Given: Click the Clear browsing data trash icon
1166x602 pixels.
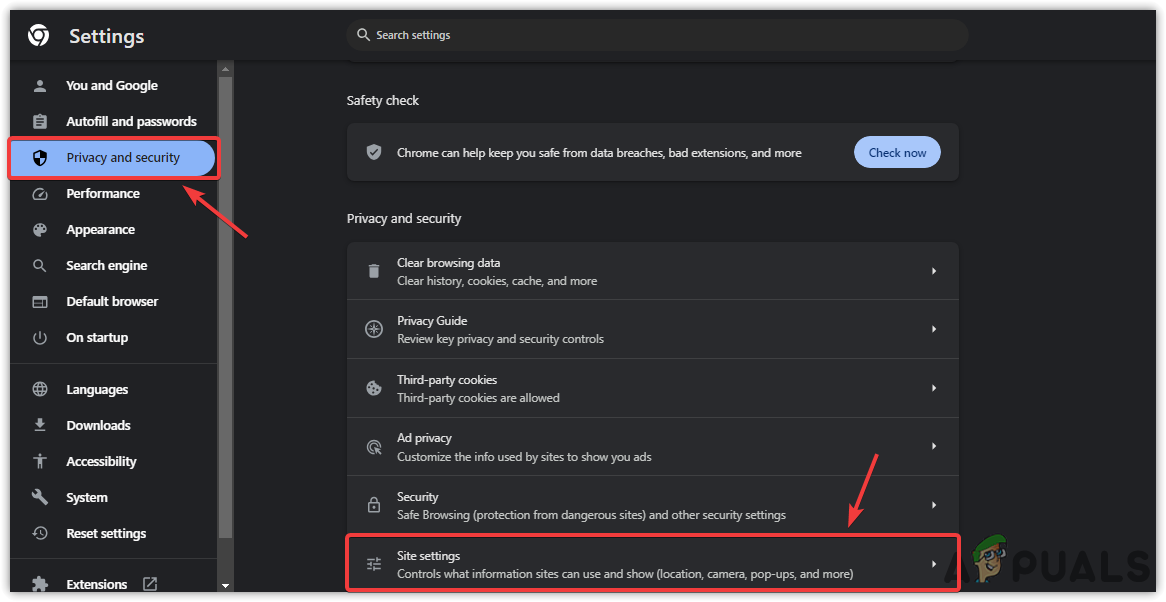Looking at the screenshot, I should pos(374,271).
